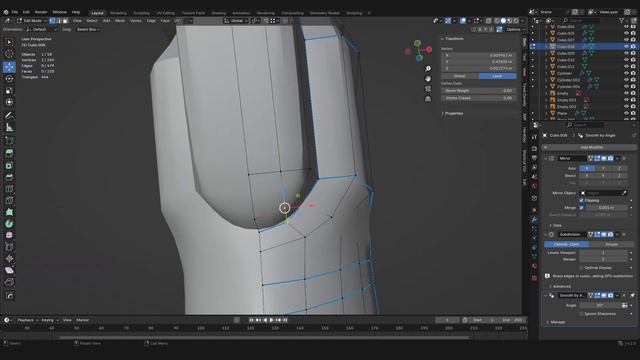Open the Modifiers wrench tab in Properties
This screenshot has width=640, height=360.
coord(534,220)
